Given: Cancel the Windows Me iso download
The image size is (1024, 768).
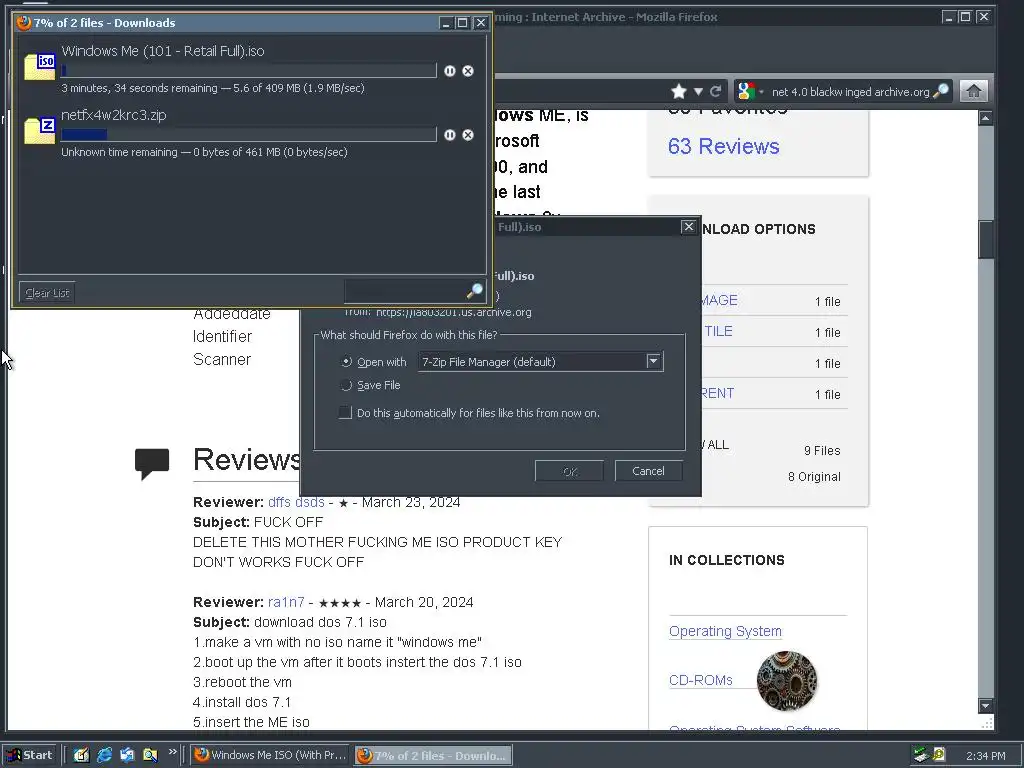Looking at the screenshot, I should coord(468,71).
